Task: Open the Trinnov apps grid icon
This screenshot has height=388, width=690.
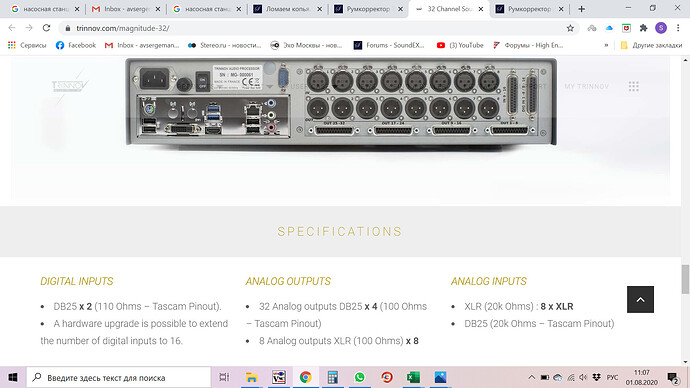Action: coord(634,86)
